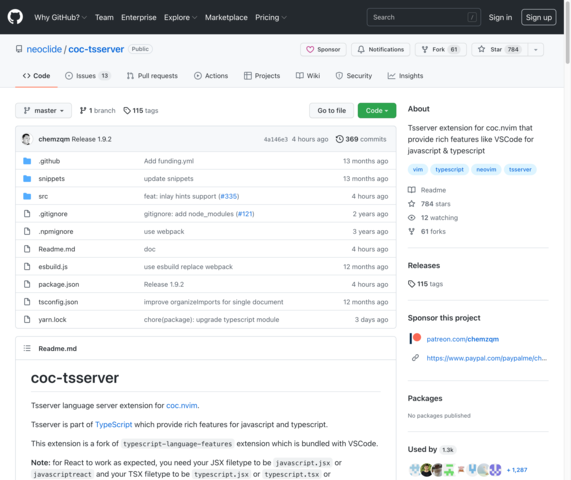The image size is (571, 480).
Task: Open the snippets folder
Action: click(x=51, y=178)
